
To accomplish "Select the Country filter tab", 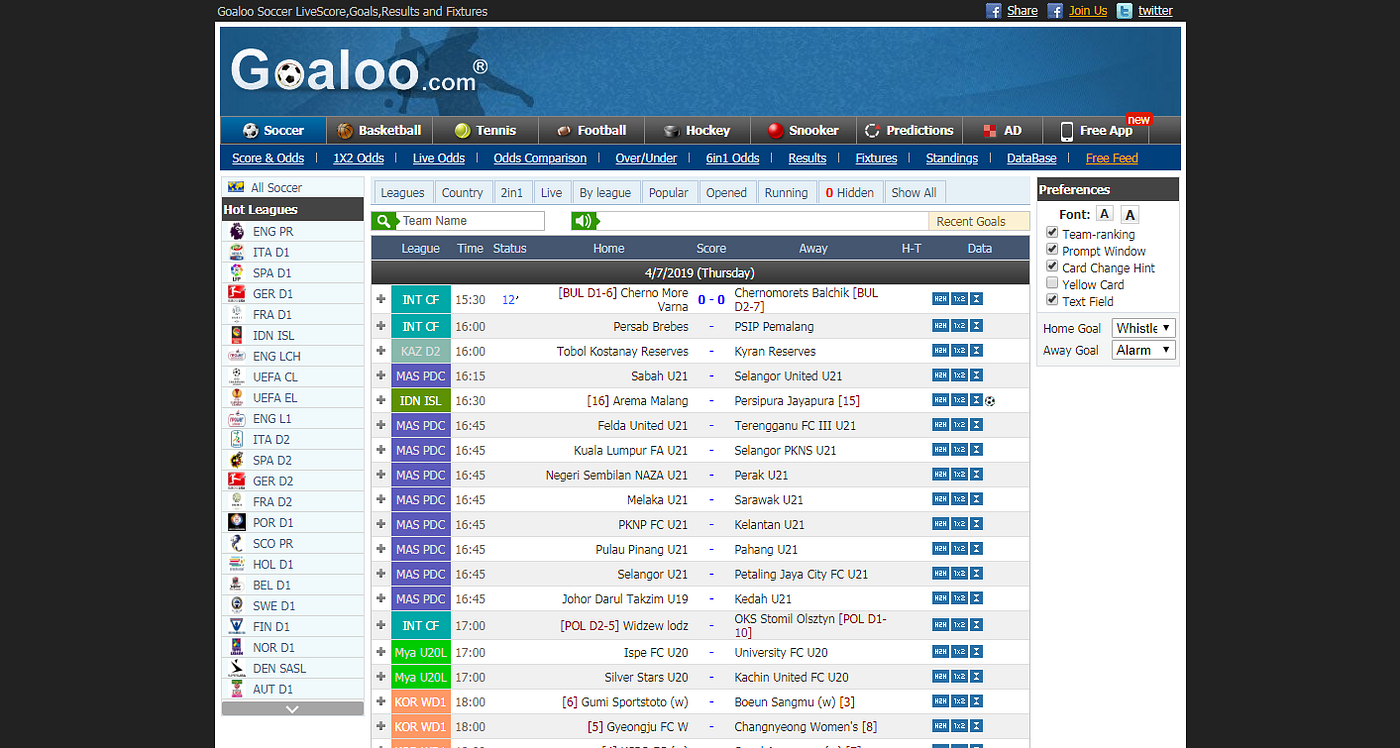I will (462, 192).
